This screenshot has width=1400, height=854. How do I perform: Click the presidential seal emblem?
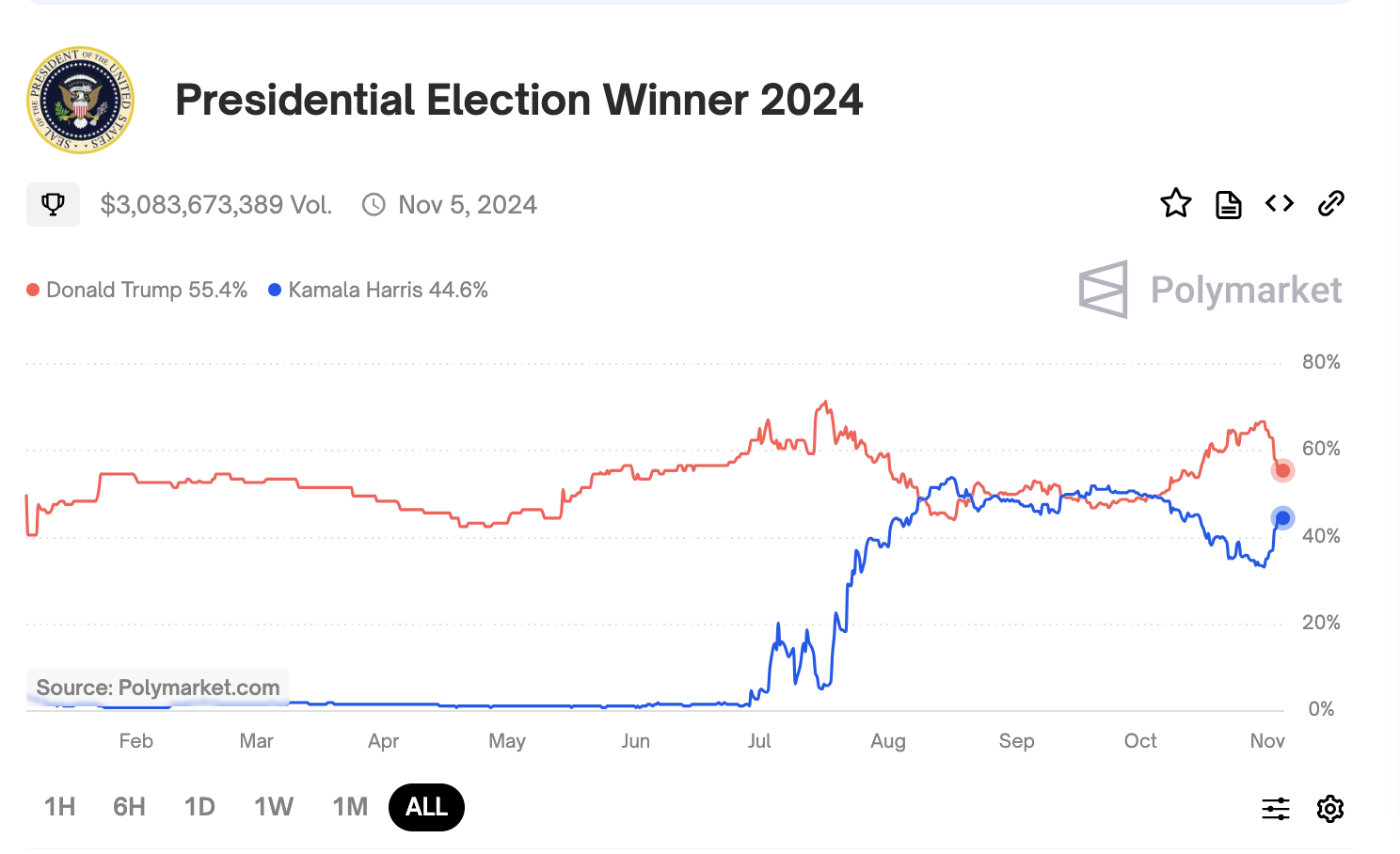click(x=80, y=100)
